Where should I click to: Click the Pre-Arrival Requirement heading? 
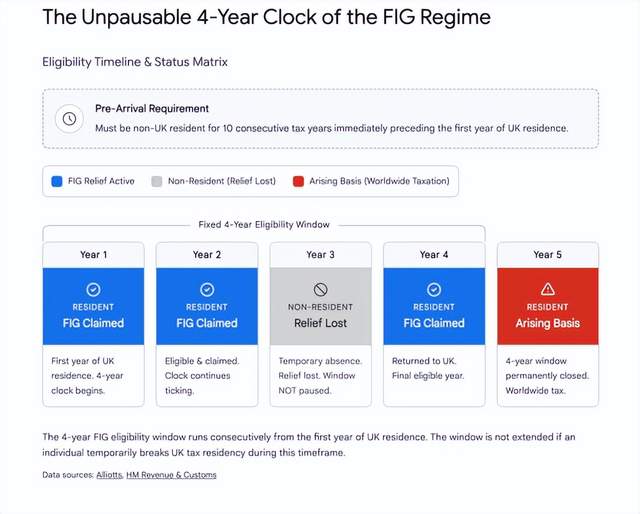(x=152, y=108)
